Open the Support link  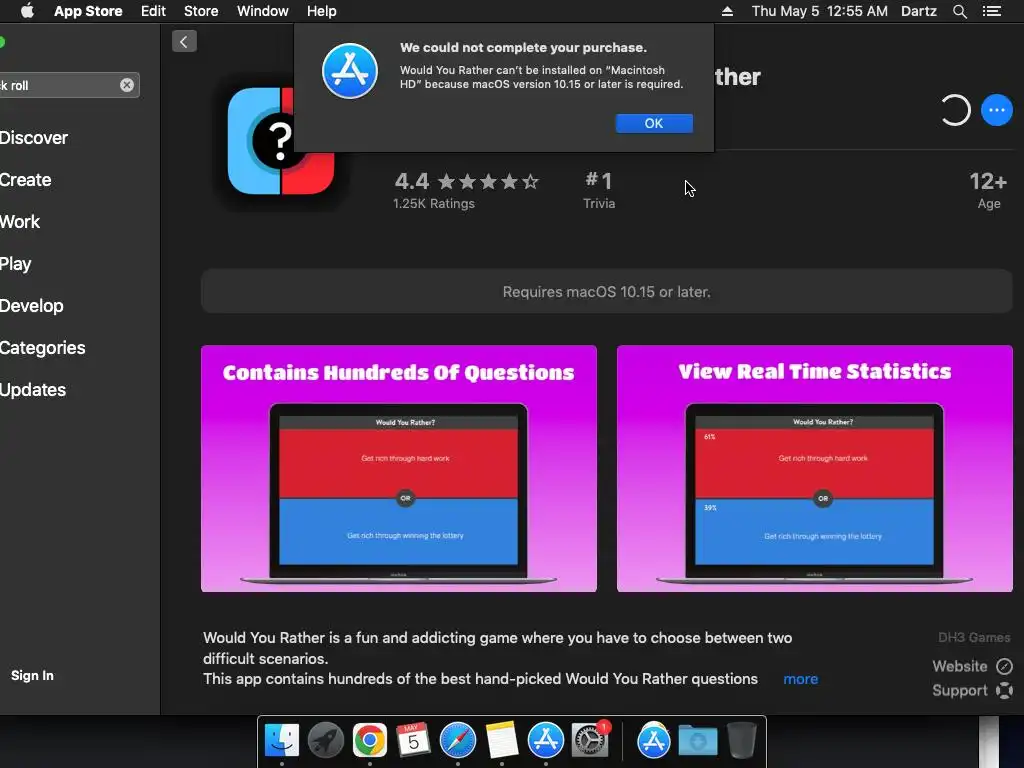tap(959, 690)
